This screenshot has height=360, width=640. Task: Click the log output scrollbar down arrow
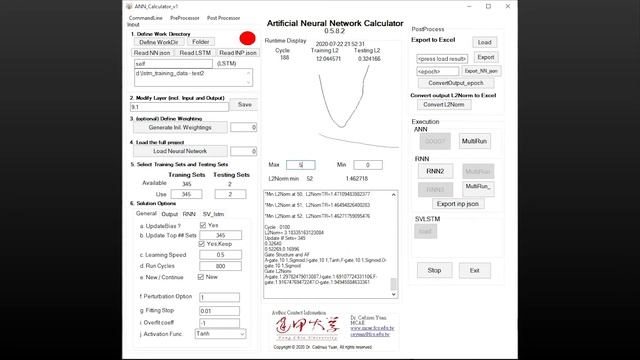point(393,294)
